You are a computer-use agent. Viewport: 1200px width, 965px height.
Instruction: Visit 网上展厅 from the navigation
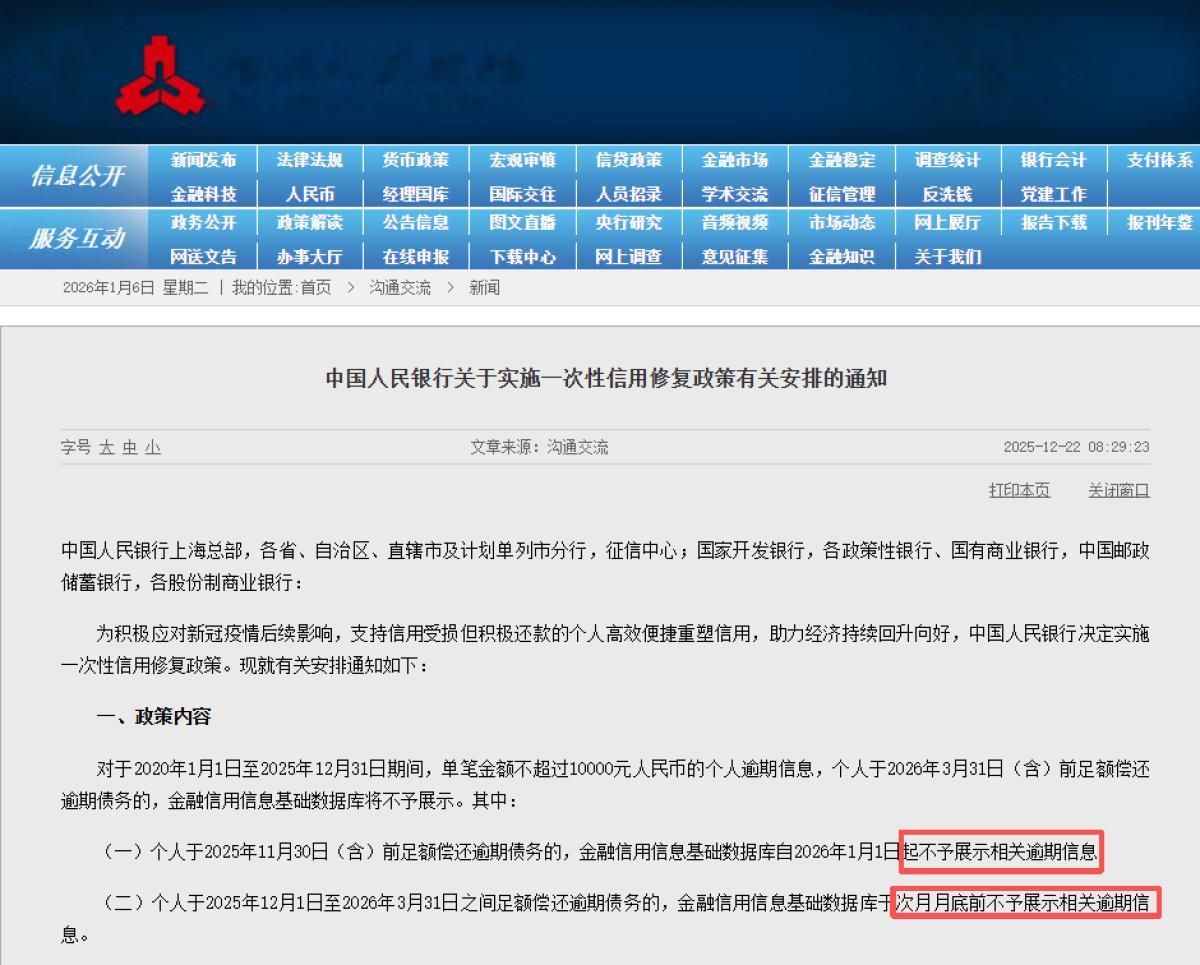click(948, 222)
